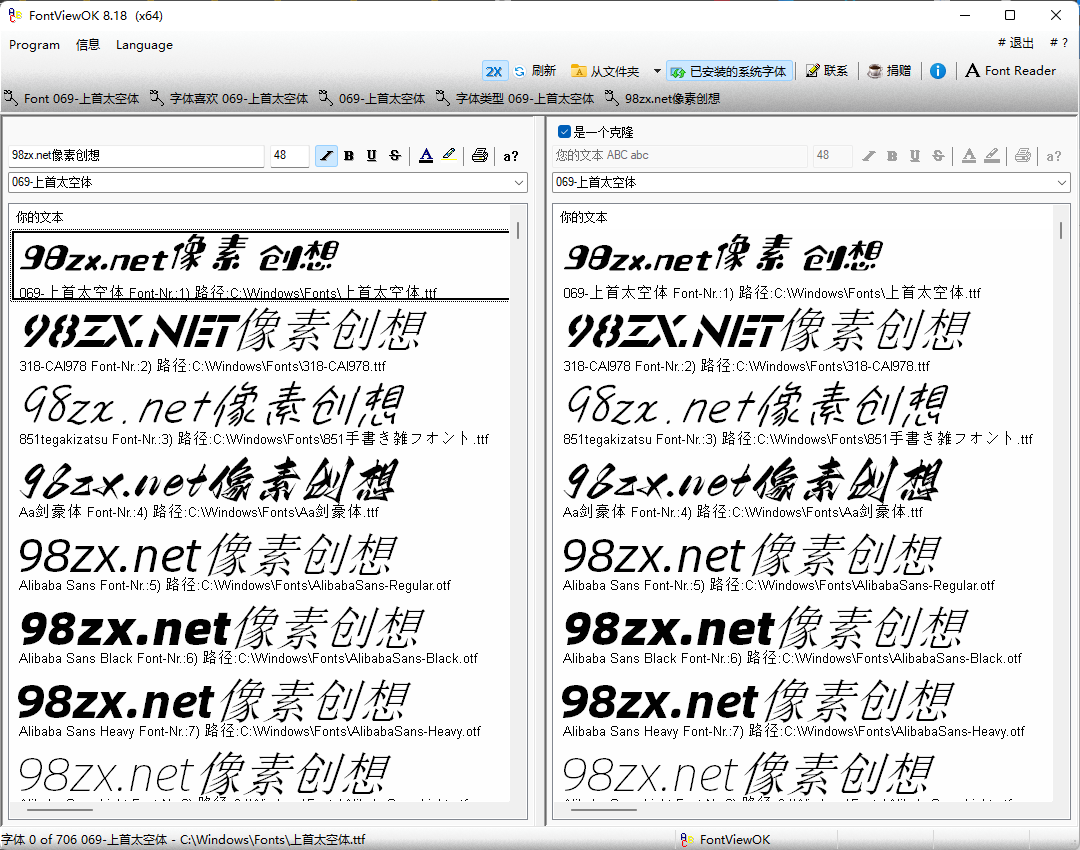Open the Language menu
The width and height of the screenshot is (1080, 850).
[144, 45]
